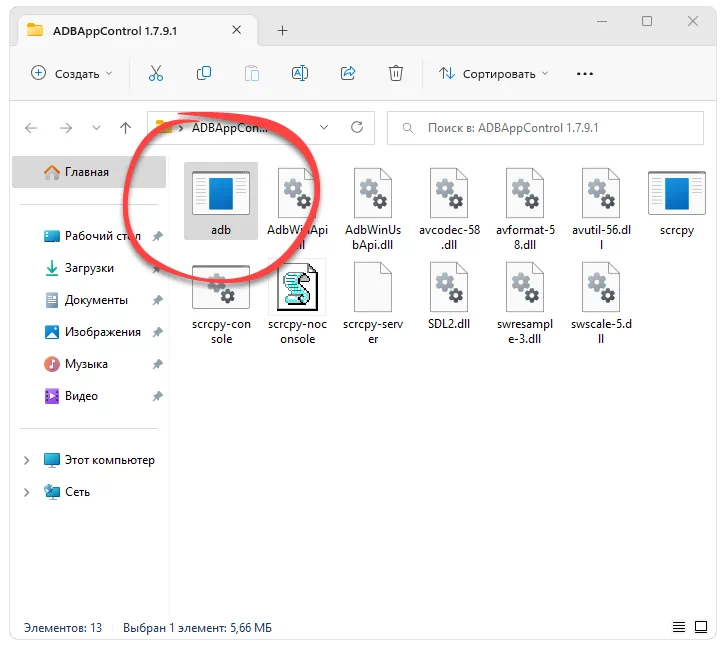Screen dimensions: 720x647
Task: Select the swscale-5.dll file
Action: click(x=601, y=304)
